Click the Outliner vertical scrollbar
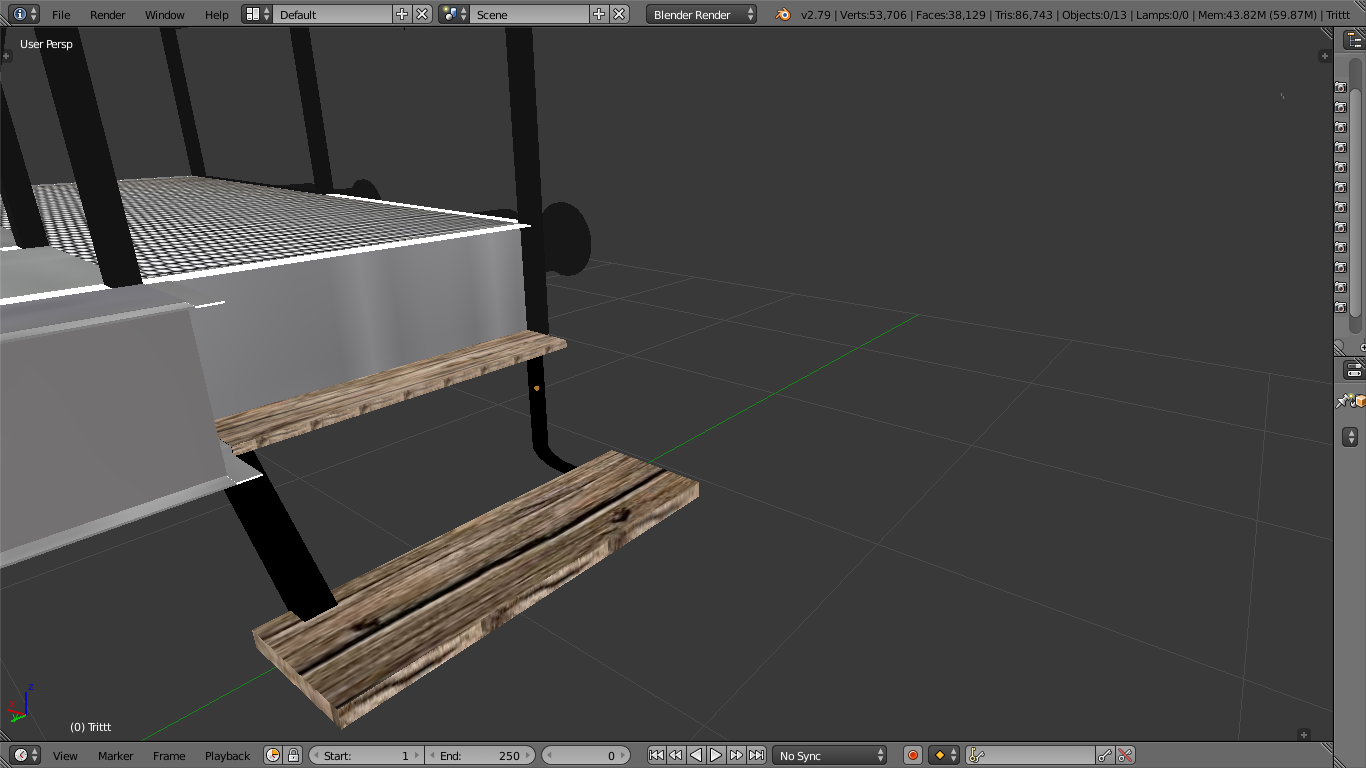 [x=1356, y=204]
